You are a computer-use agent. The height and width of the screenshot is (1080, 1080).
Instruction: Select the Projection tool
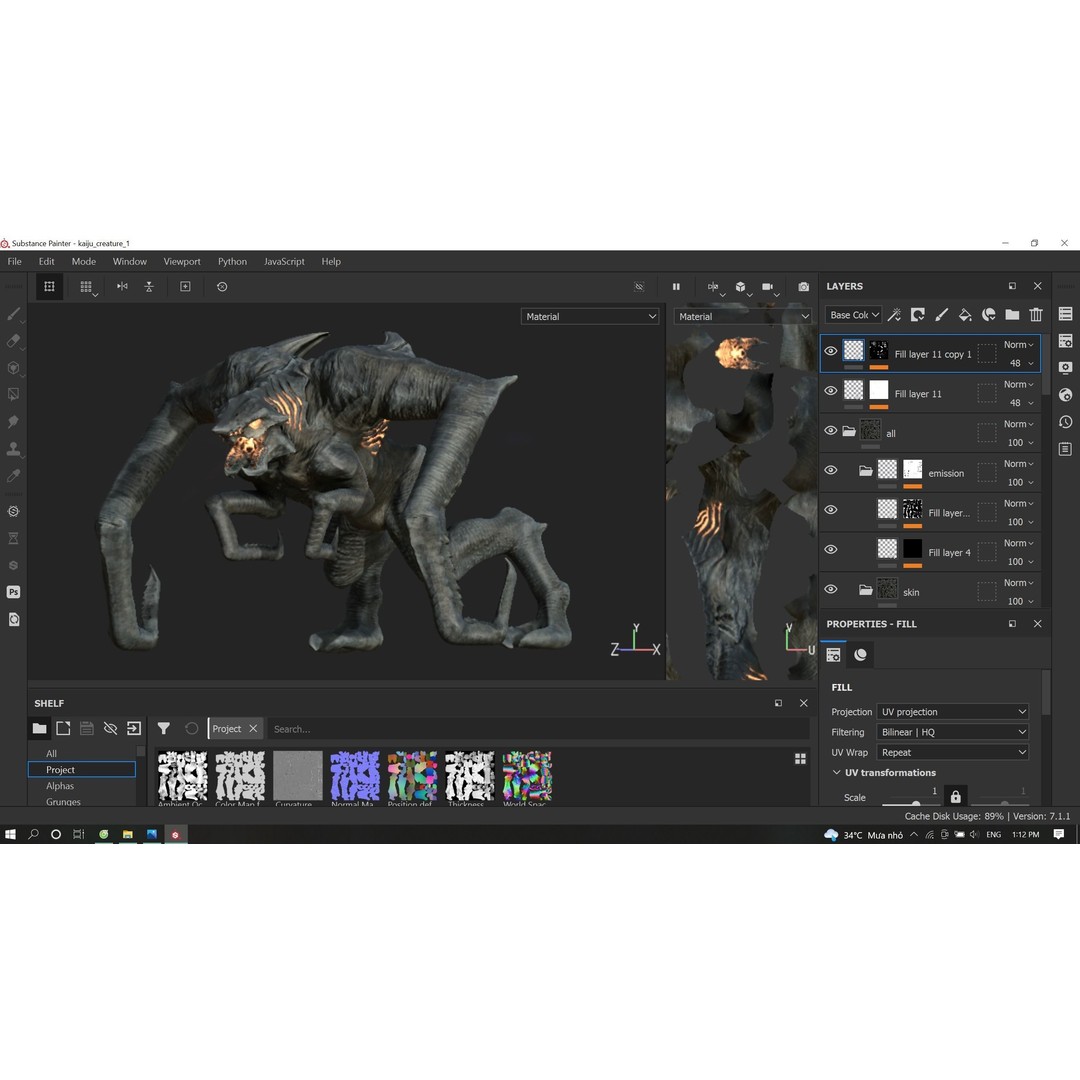13,368
